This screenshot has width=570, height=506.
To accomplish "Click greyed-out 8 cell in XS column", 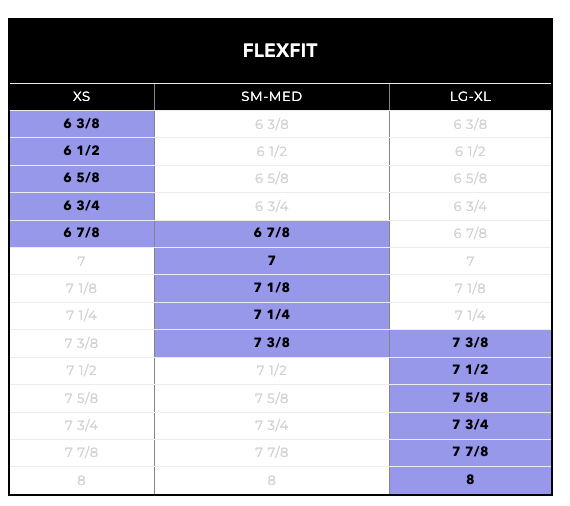I will click(x=82, y=480).
